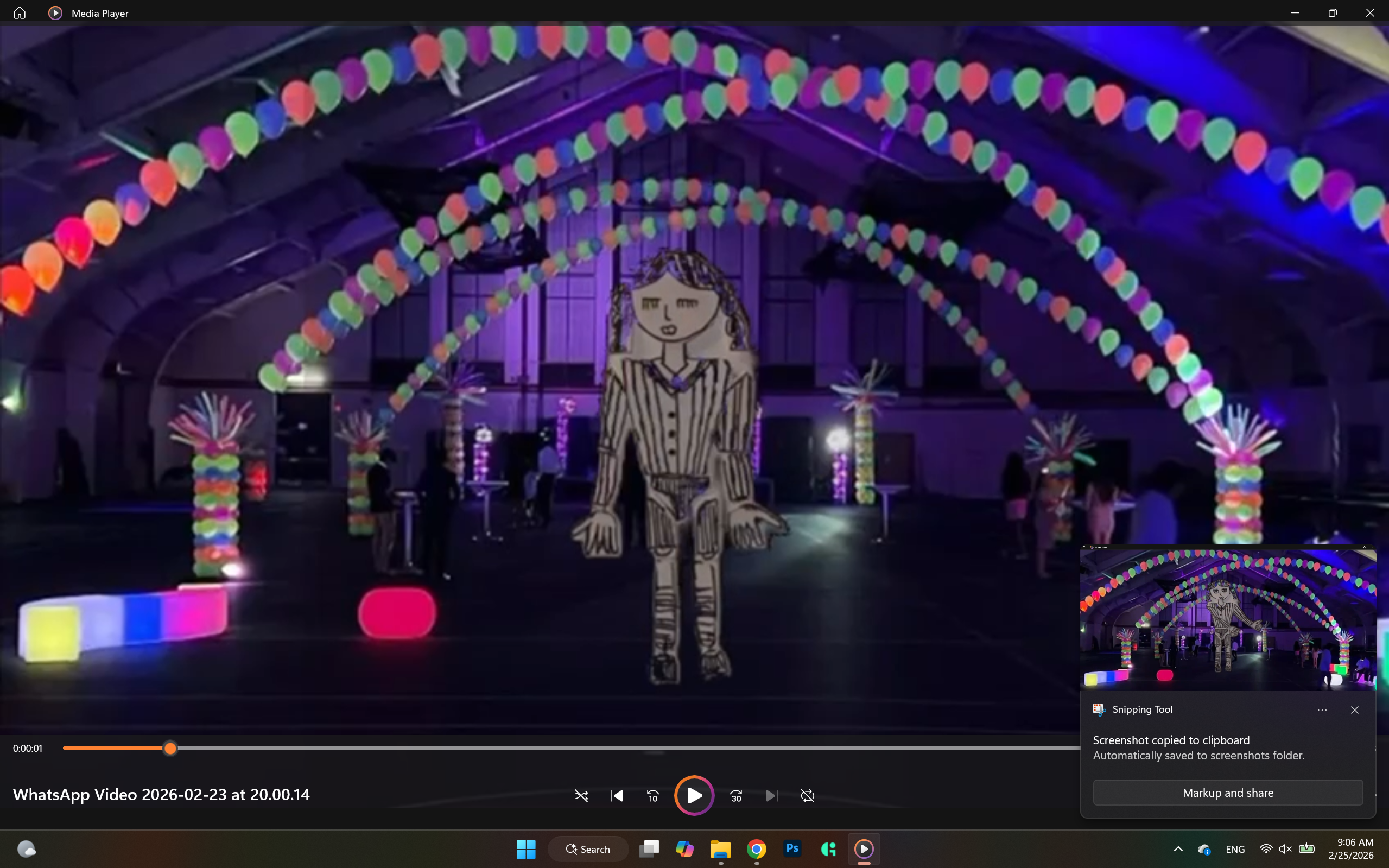This screenshot has width=1389, height=868.
Task: Click the taskbar Search box
Action: pyautogui.click(x=588, y=849)
